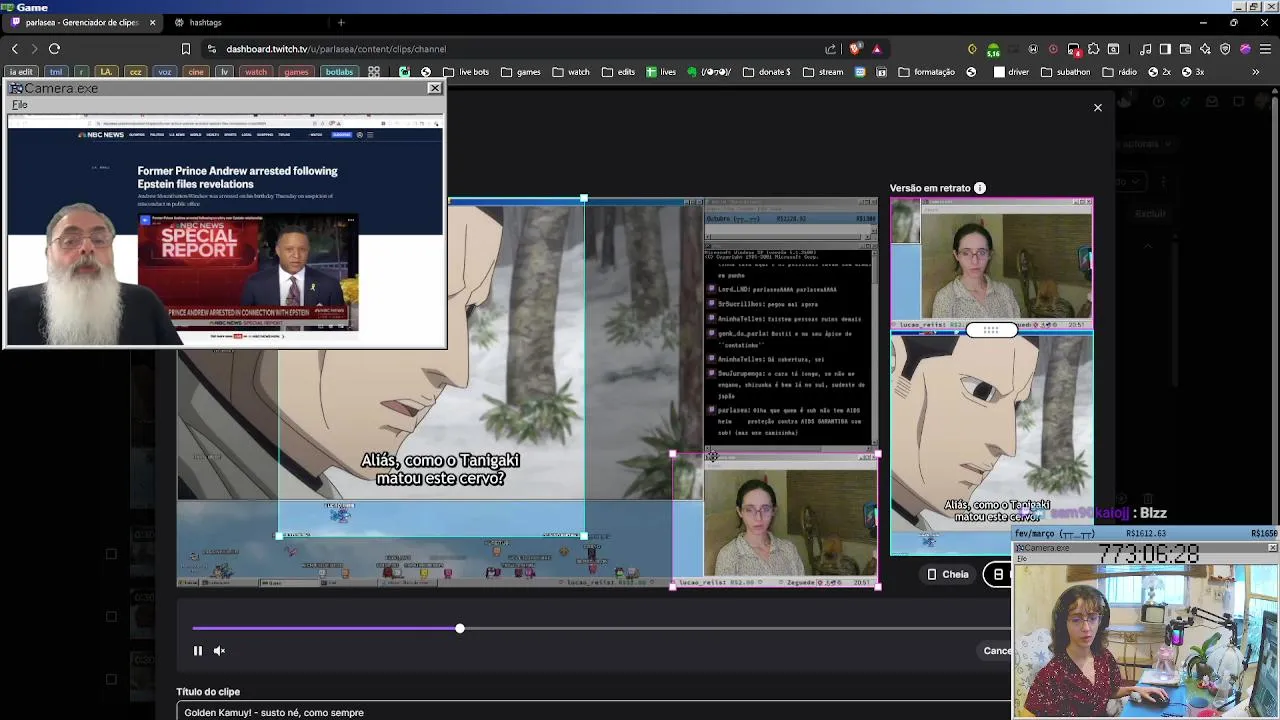Viewport: 1280px width, 720px height.
Task: Expand the 'live bots' bookmark folder
Action: click(466, 72)
